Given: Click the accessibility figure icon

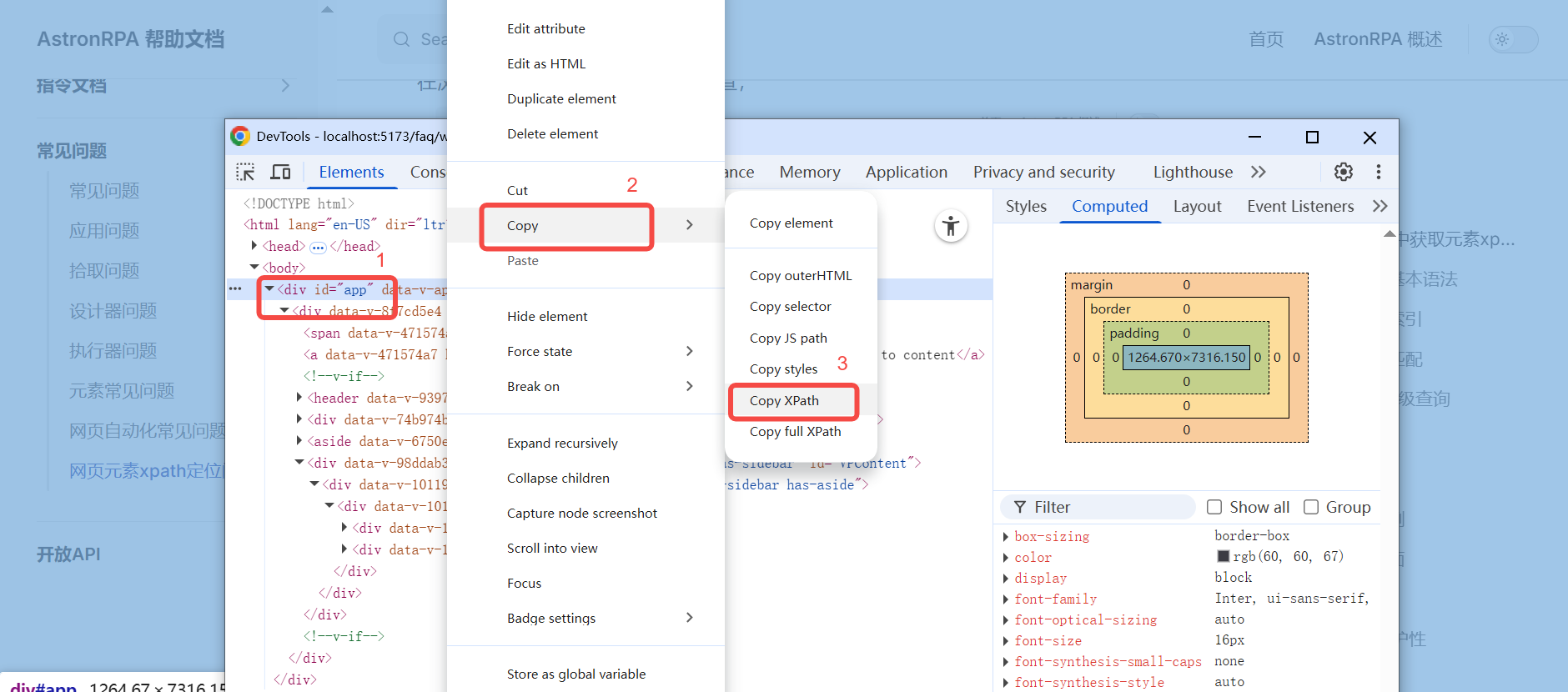Looking at the screenshot, I should pos(950,226).
